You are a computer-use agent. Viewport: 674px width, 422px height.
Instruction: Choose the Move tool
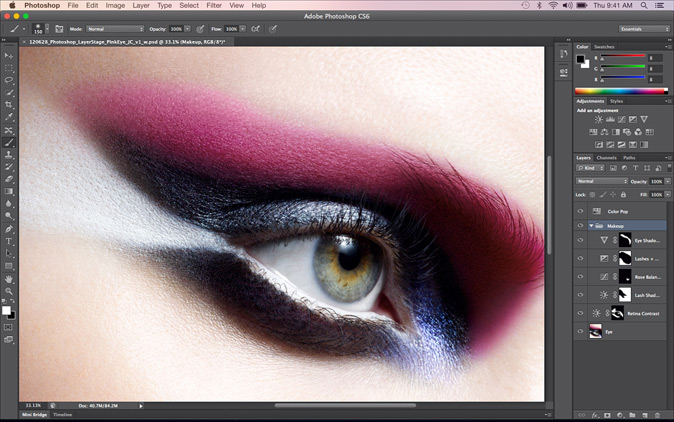[9, 55]
